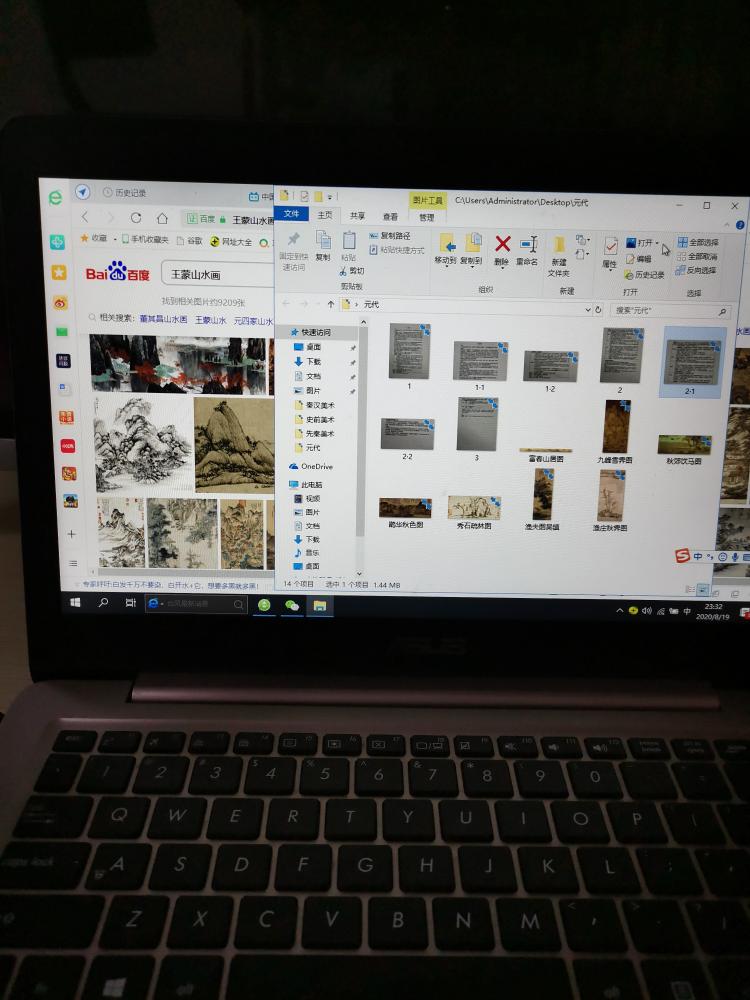The image size is (750, 1000).
Task: Toggle the Sogou IME microphone input button
Action: point(735,557)
